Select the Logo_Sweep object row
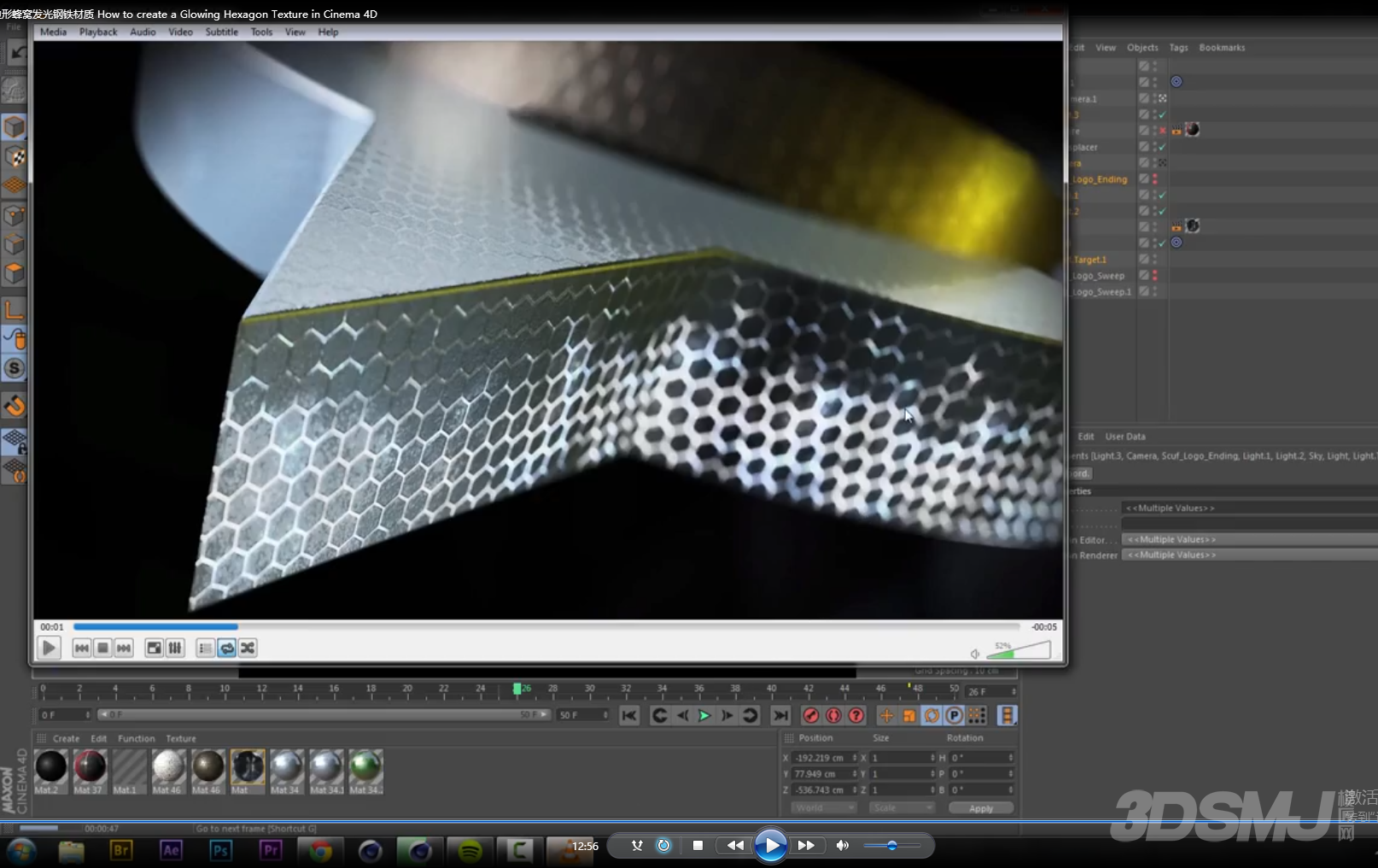The width and height of the screenshot is (1378, 868). (1100, 276)
